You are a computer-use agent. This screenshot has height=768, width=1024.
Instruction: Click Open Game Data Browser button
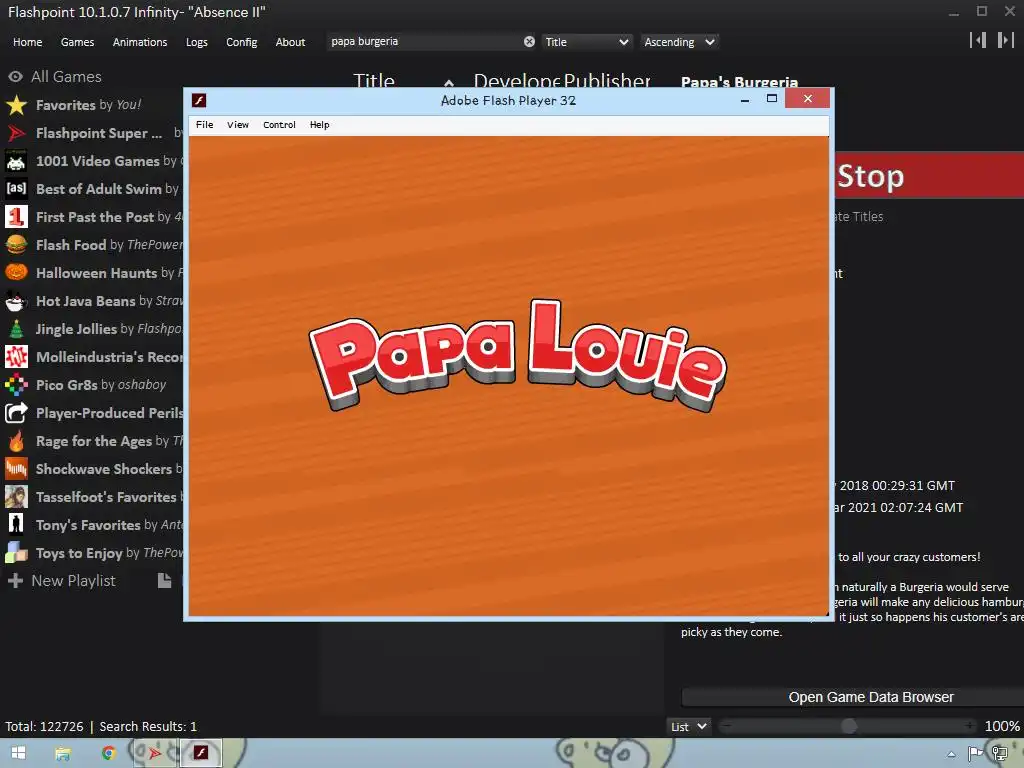coord(853,697)
